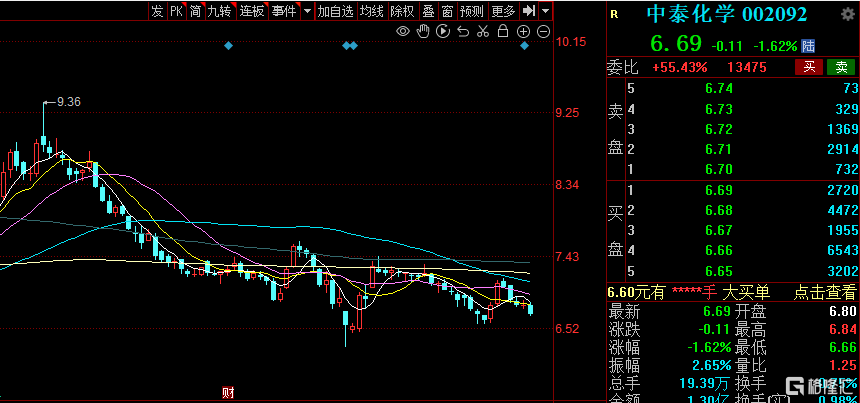Expand dropdown arrow next to 事件
This screenshot has width=860, height=403.
pos(307,10)
